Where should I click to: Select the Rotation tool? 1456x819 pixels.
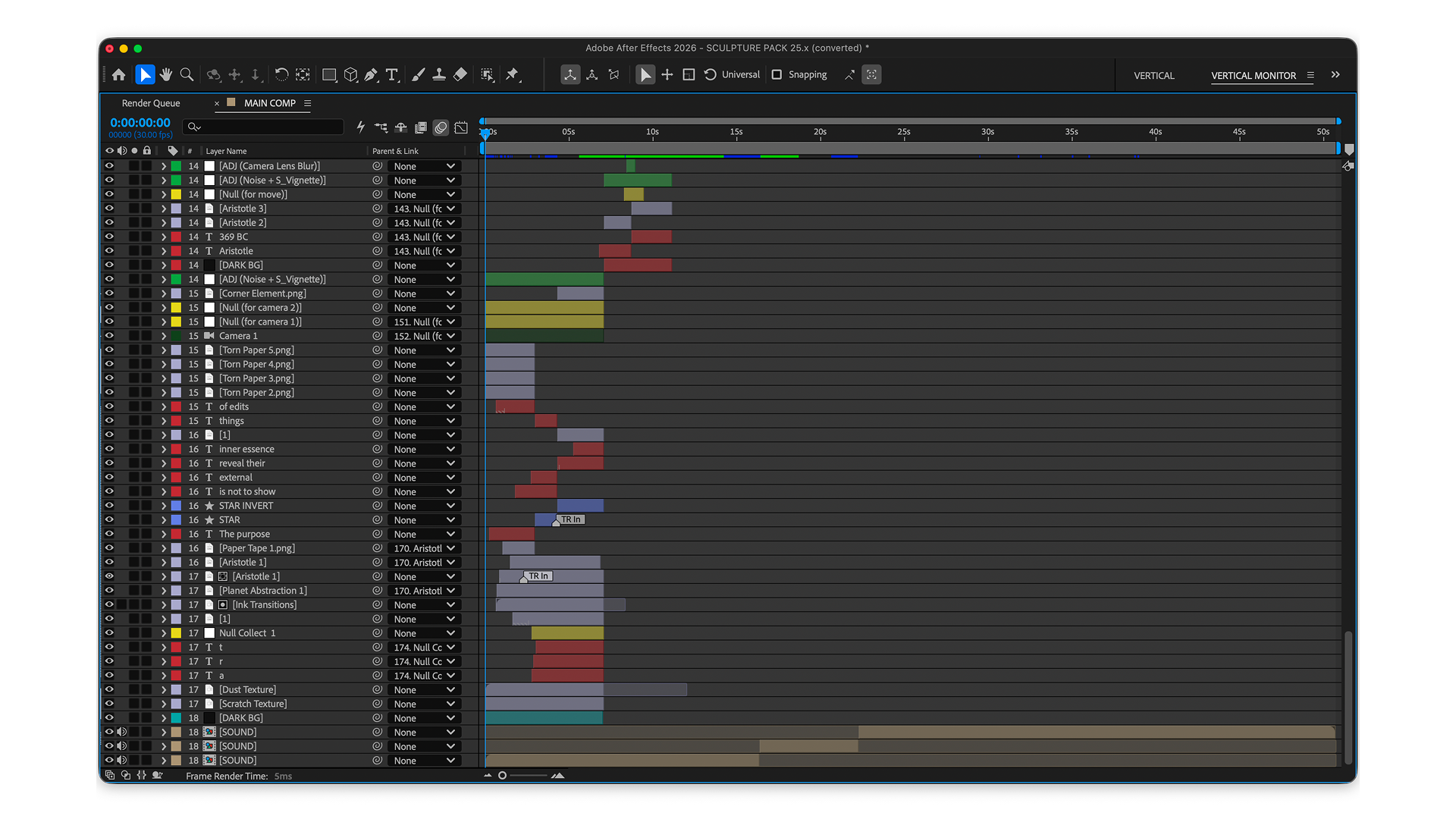coord(281,74)
